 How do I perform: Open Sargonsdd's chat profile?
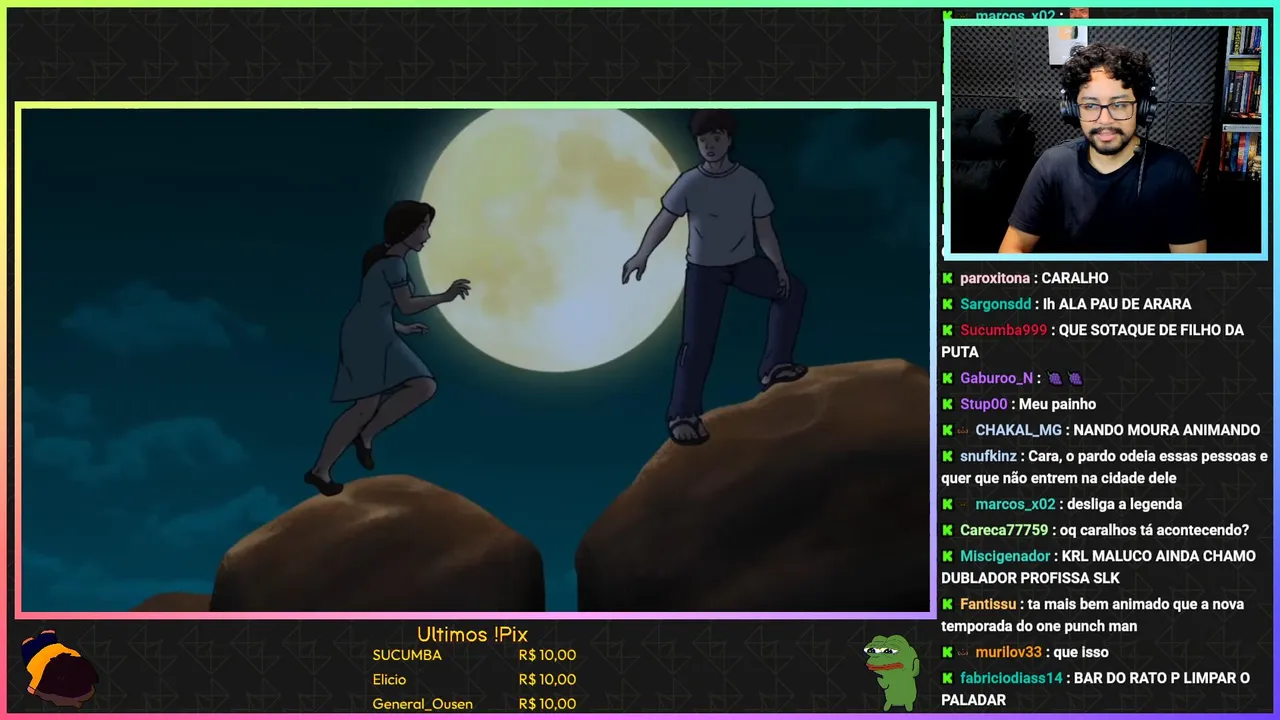coord(995,304)
